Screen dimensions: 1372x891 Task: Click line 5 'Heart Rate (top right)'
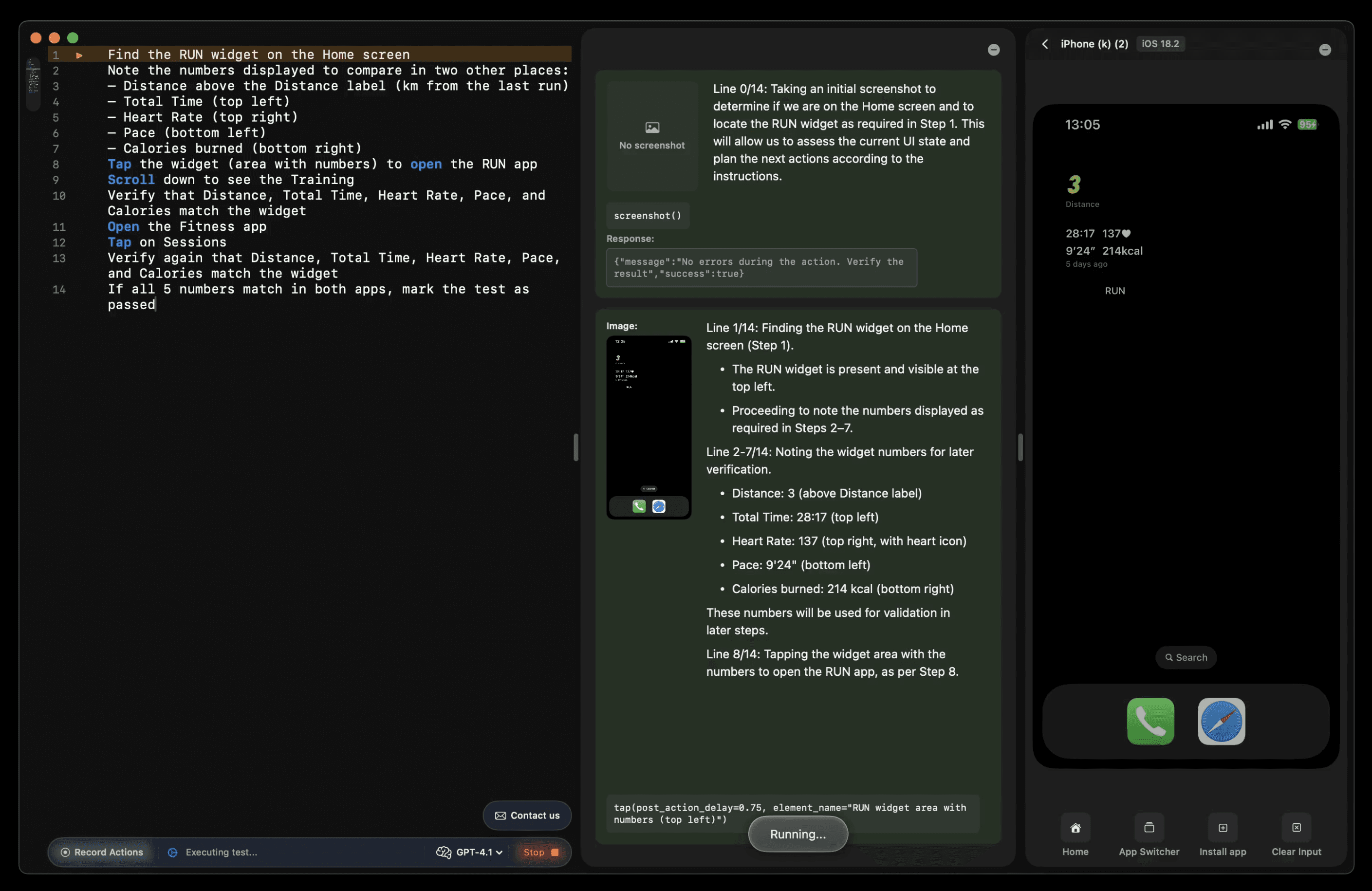click(203, 117)
